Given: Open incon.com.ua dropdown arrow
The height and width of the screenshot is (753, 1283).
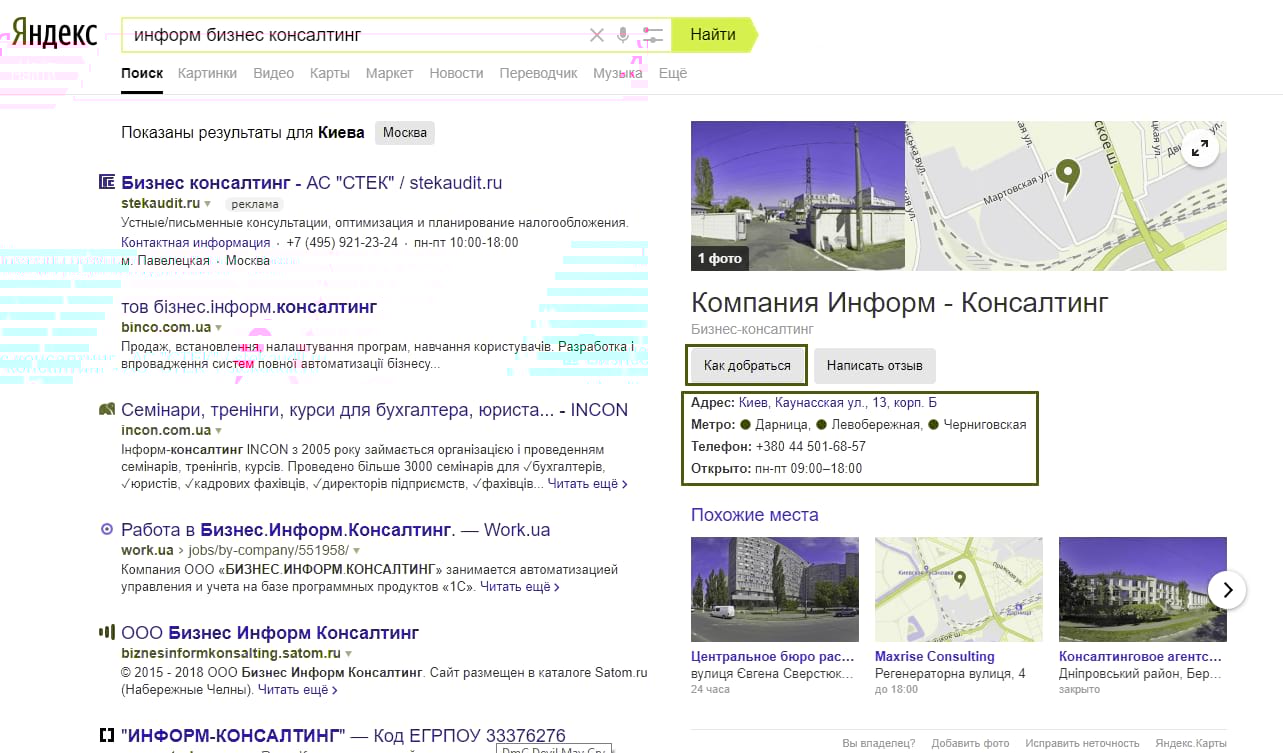Looking at the screenshot, I should point(218,431).
